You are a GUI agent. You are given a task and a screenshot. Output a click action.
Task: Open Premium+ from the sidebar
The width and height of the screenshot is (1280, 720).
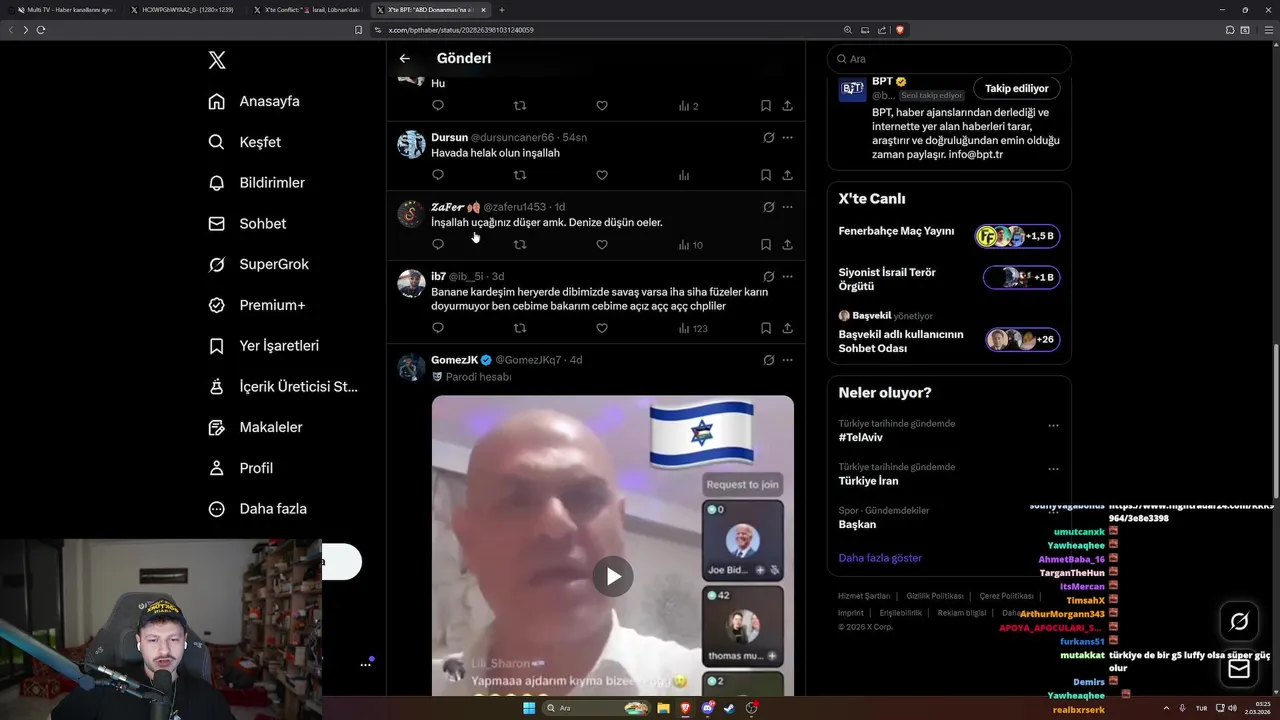pyautogui.click(x=257, y=305)
